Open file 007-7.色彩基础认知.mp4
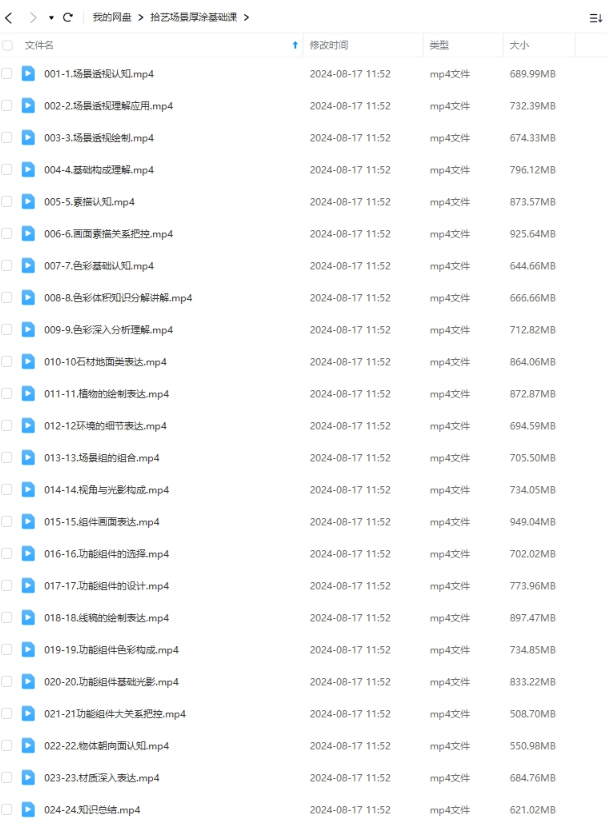 99,266
